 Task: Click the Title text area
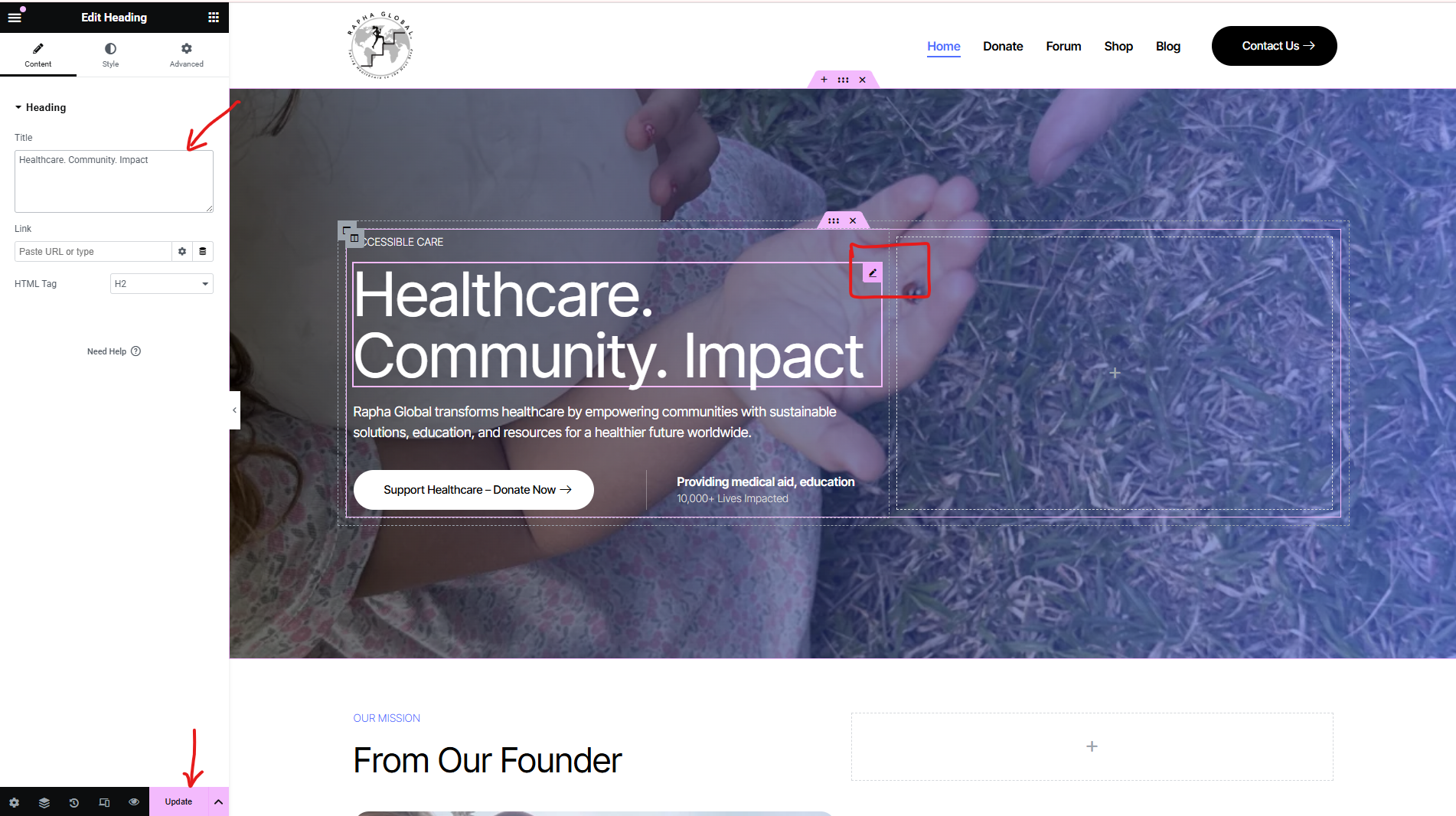tap(114, 181)
